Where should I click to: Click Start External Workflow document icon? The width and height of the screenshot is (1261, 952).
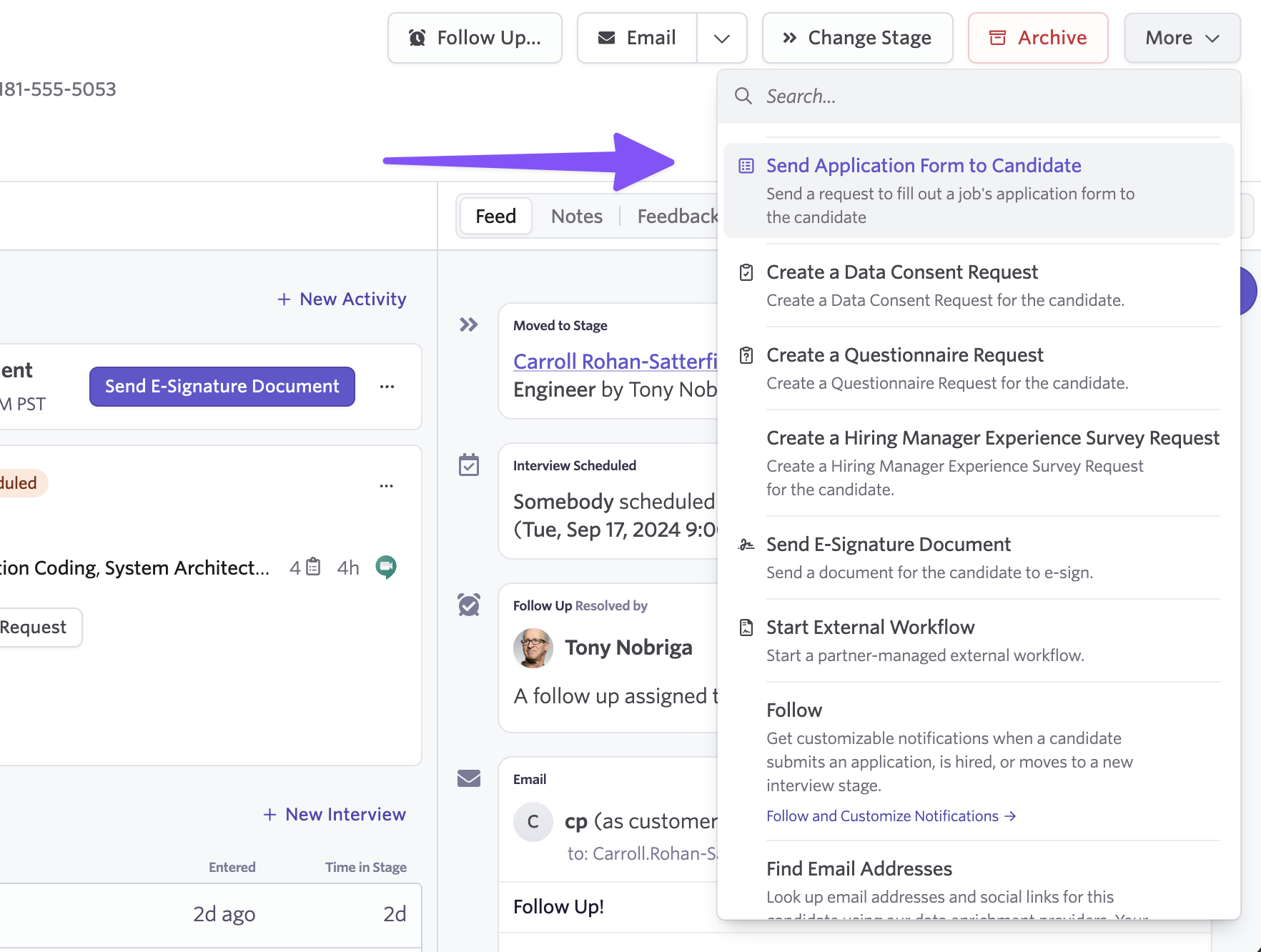746,628
